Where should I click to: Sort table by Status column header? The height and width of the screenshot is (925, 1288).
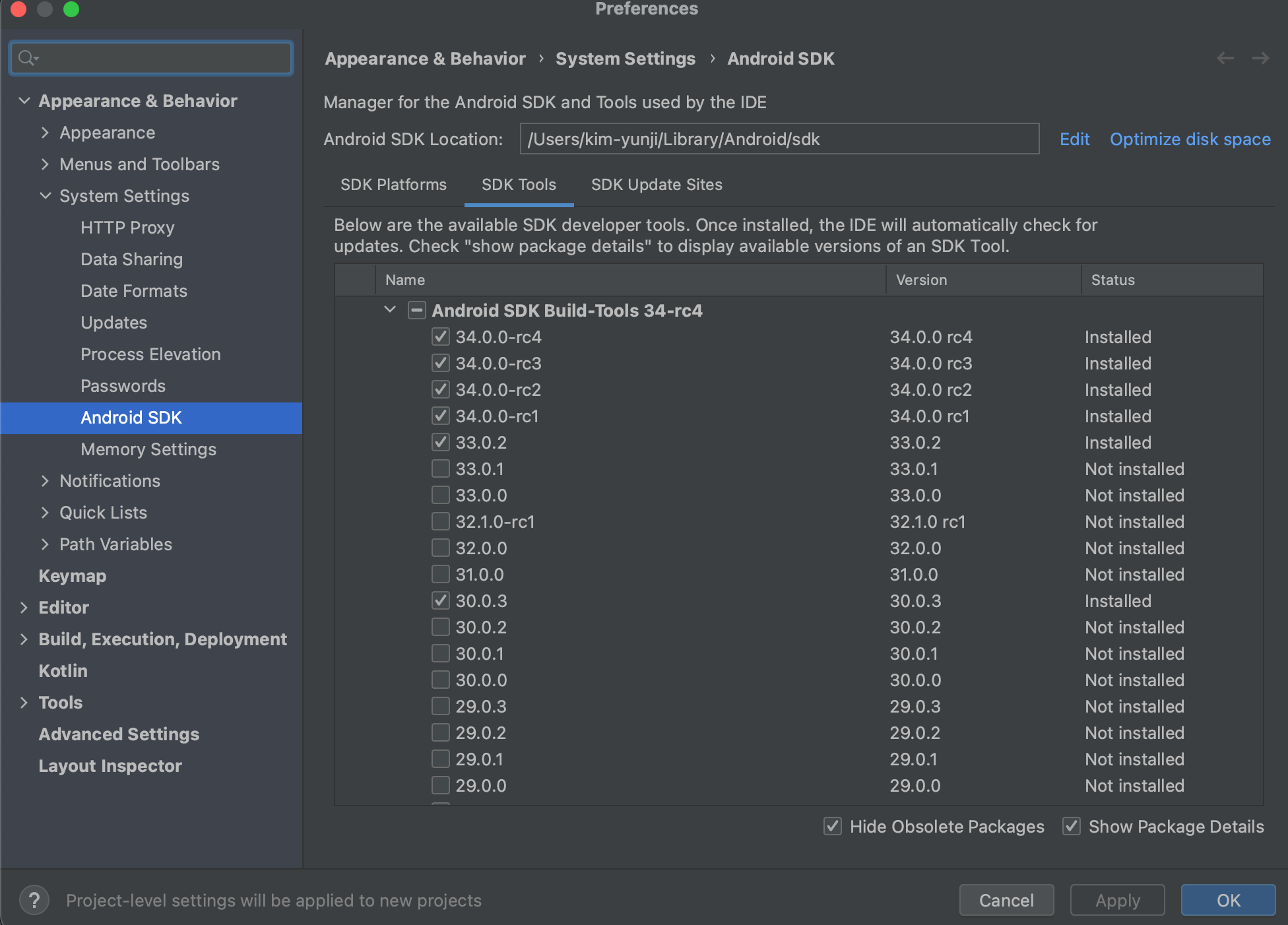click(1173, 280)
